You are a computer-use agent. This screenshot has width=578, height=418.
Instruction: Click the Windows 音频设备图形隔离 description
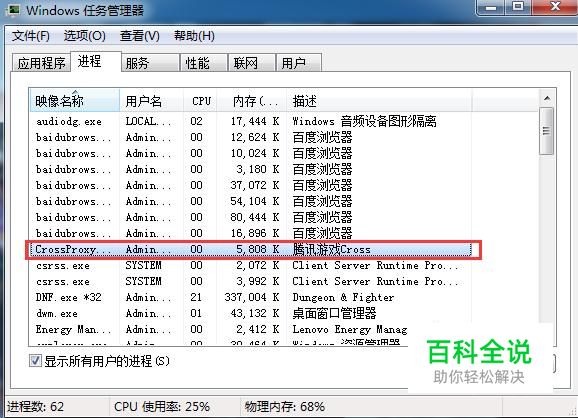tap(364, 121)
